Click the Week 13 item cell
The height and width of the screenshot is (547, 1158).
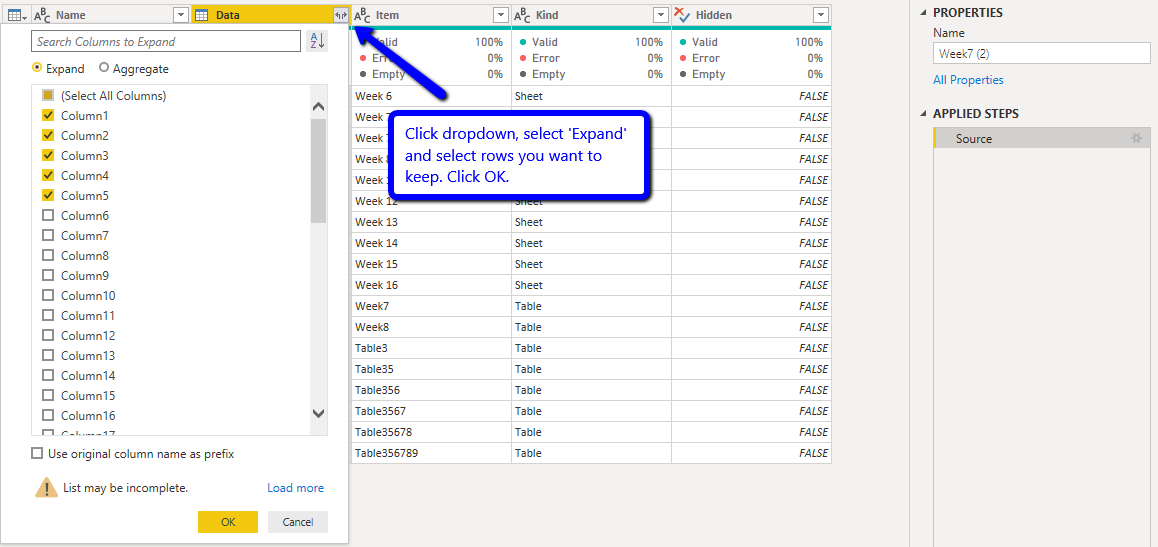(x=431, y=222)
